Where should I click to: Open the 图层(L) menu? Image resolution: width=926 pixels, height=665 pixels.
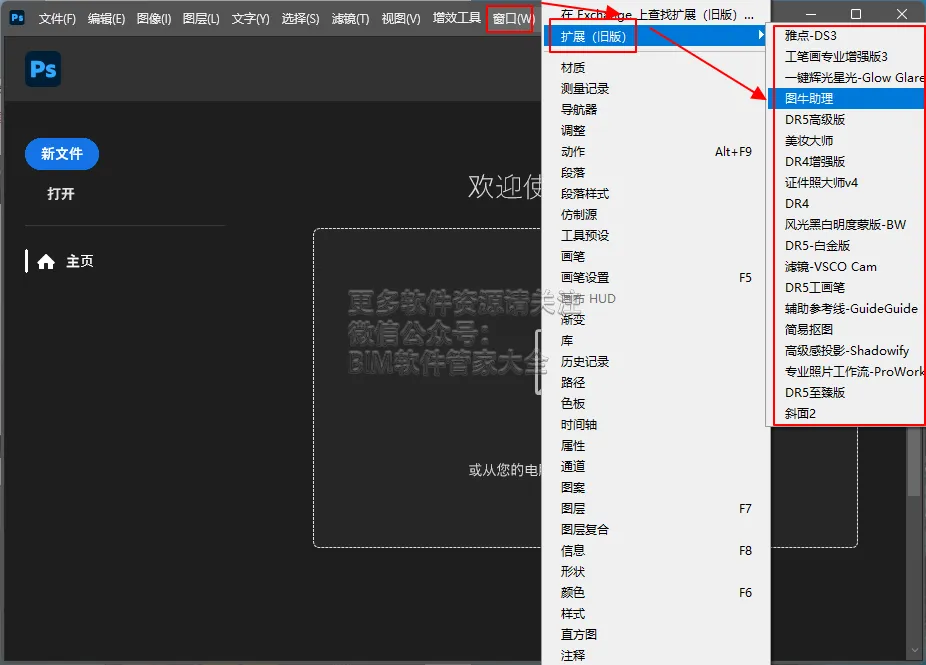[x=201, y=19]
